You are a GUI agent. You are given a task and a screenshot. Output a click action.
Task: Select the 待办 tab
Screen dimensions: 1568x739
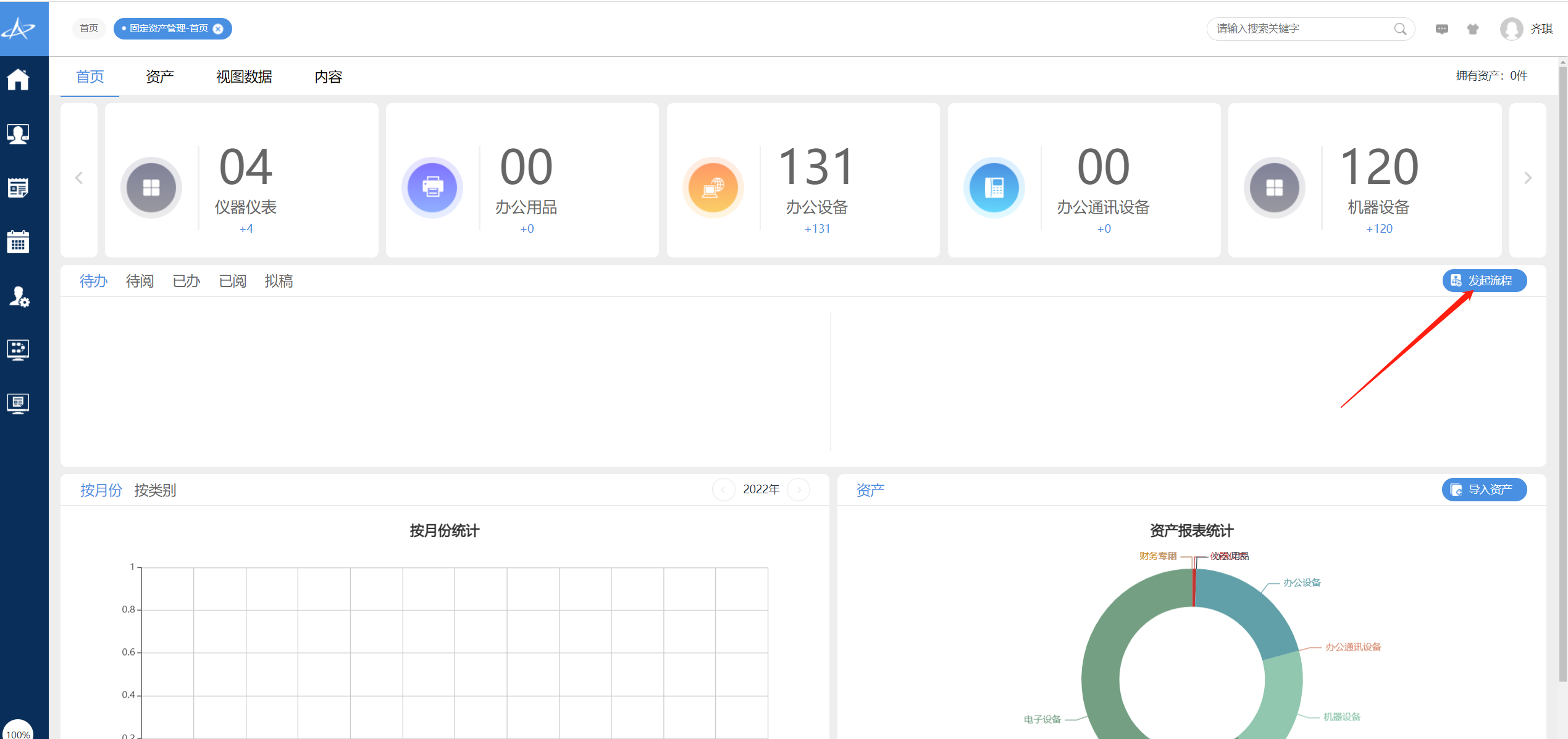[94, 282]
